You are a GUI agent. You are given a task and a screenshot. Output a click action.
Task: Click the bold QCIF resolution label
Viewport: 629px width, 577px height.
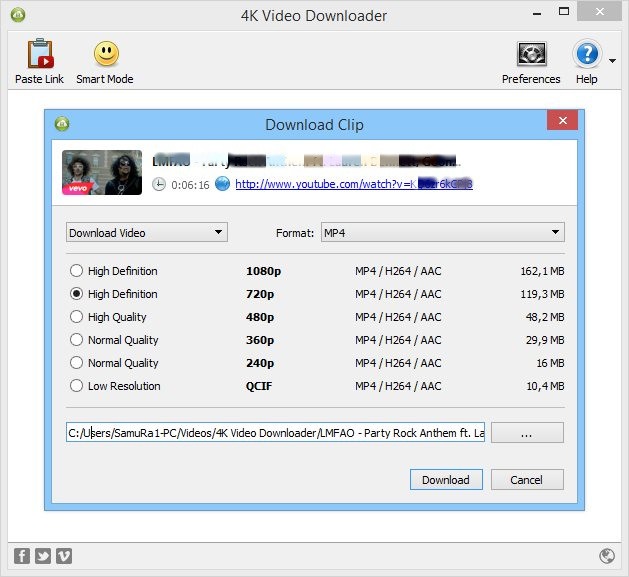[259, 386]
